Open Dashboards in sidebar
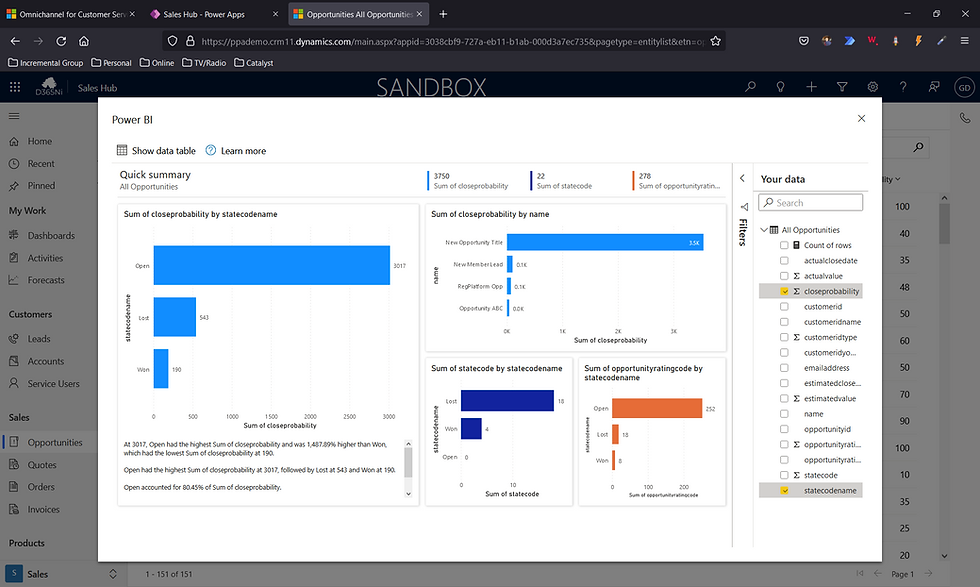This screenshot has height=587, width=980. click(51, 236)
